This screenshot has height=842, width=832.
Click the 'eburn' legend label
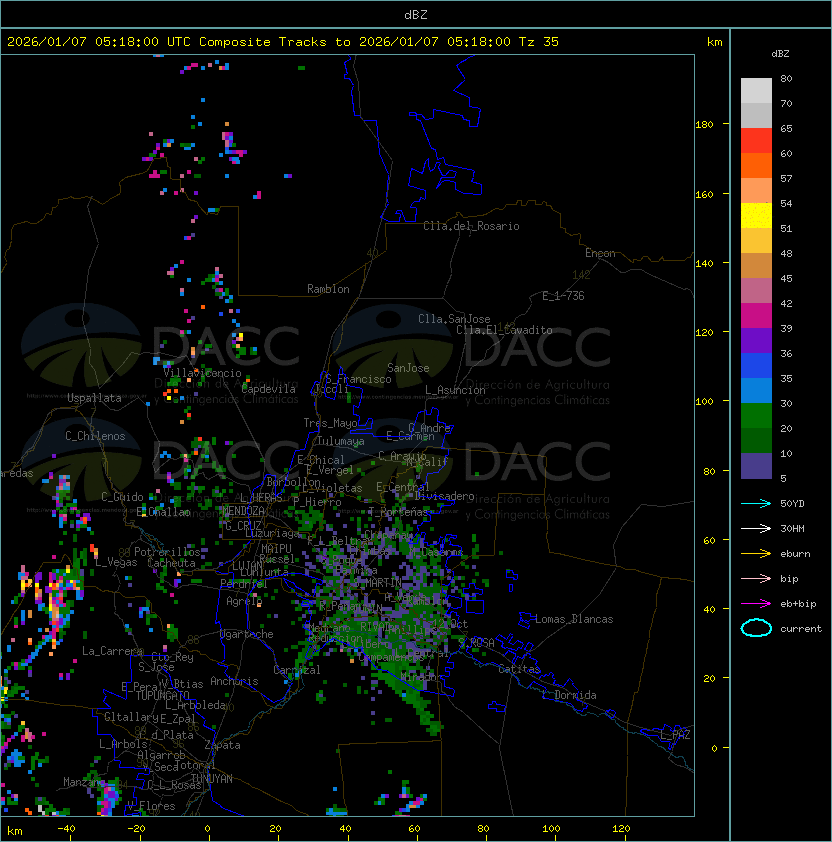[x=795, y=554]
